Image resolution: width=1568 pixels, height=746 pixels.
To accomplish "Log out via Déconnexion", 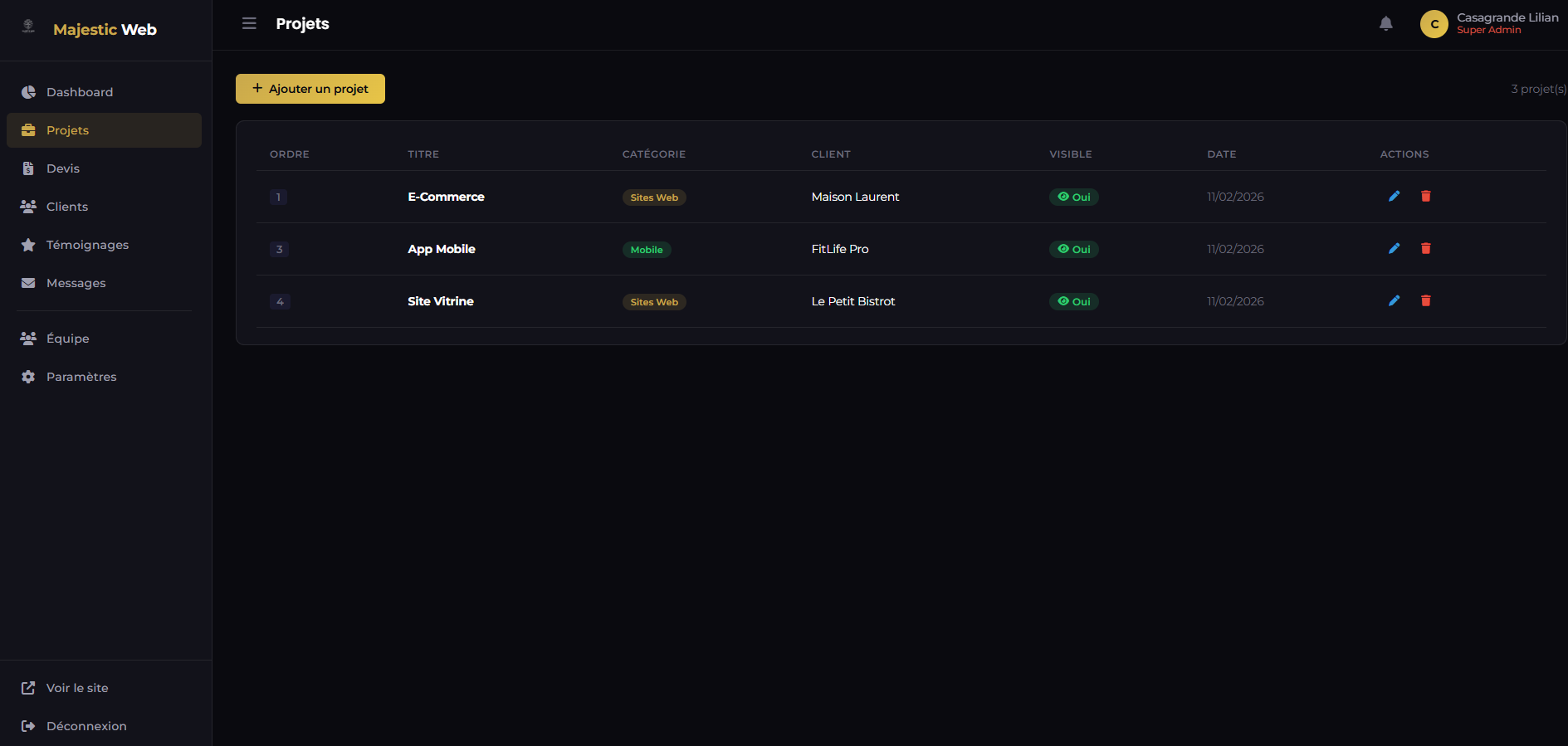I will [x=86, y=726].
